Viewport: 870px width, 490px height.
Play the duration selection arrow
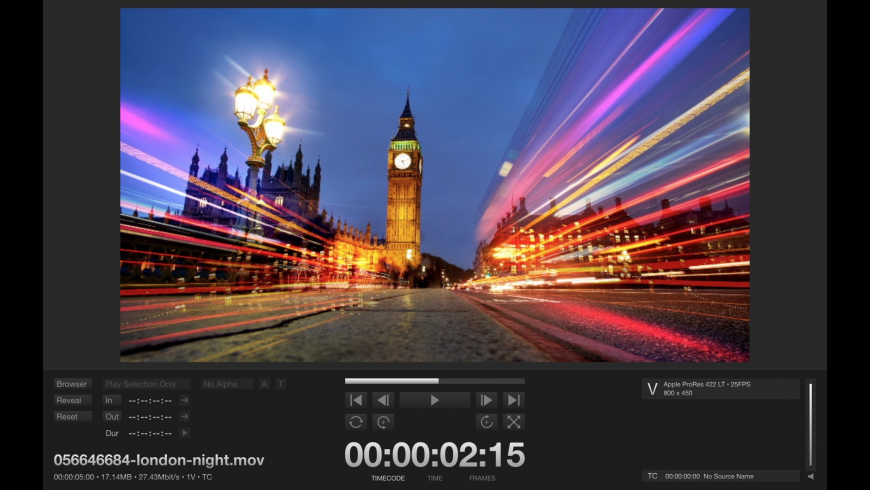click(184, 433)
